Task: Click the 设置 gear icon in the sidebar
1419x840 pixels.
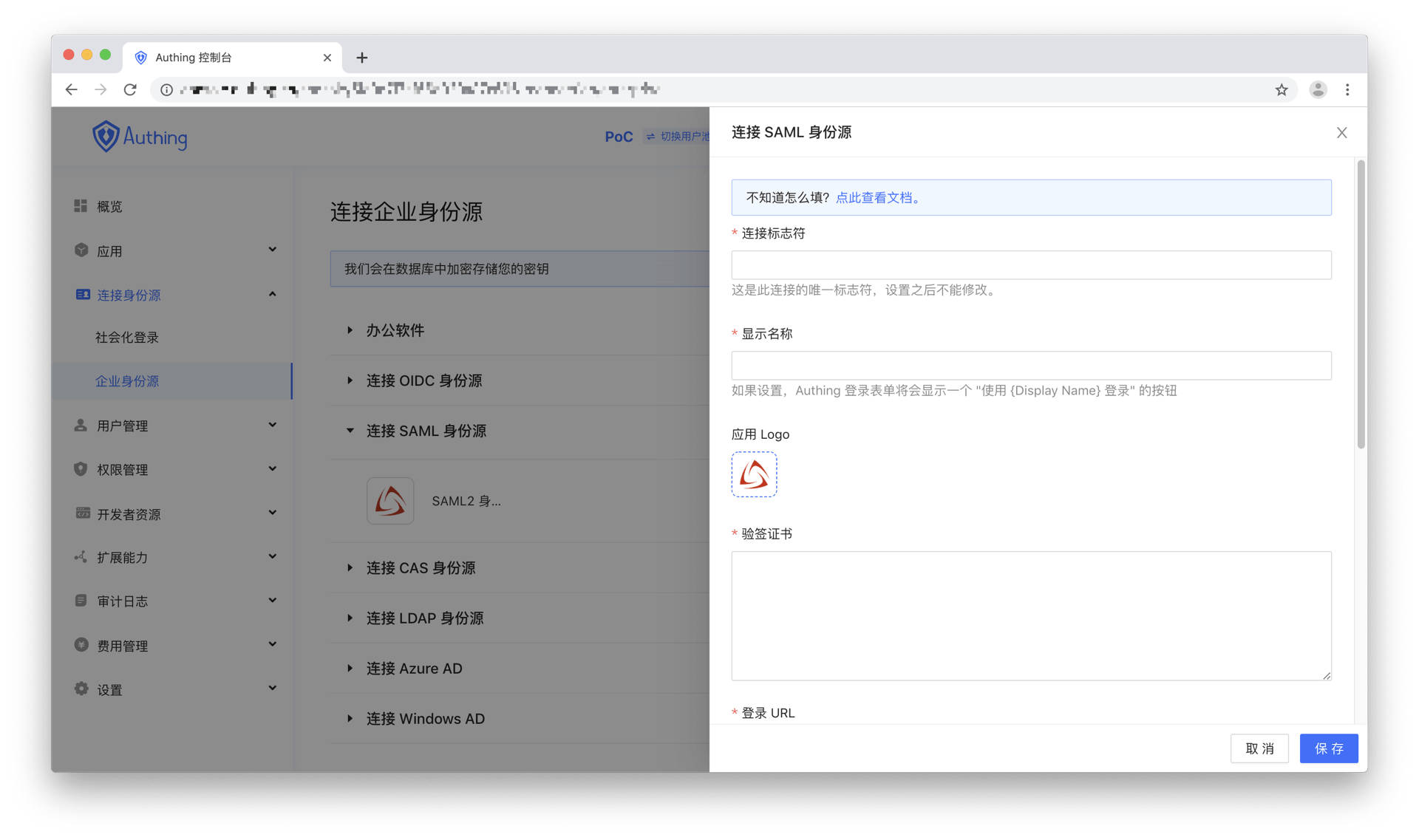Action: pos(81,689)
